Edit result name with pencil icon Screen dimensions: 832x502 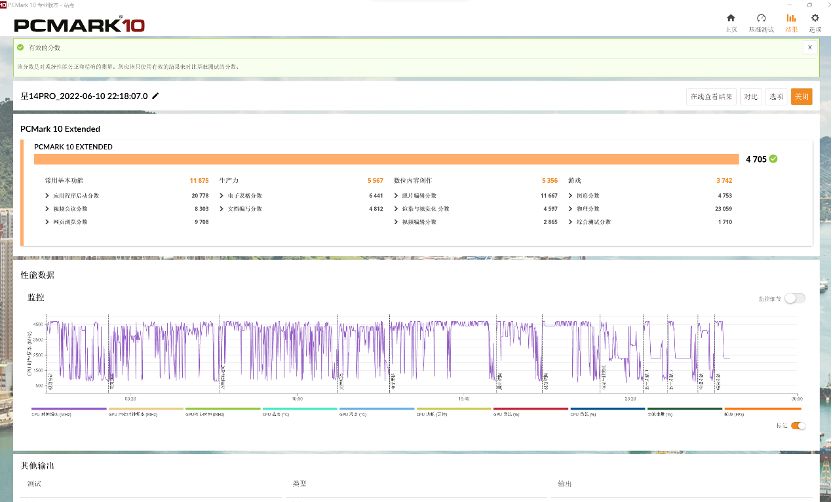pos(155,96)
